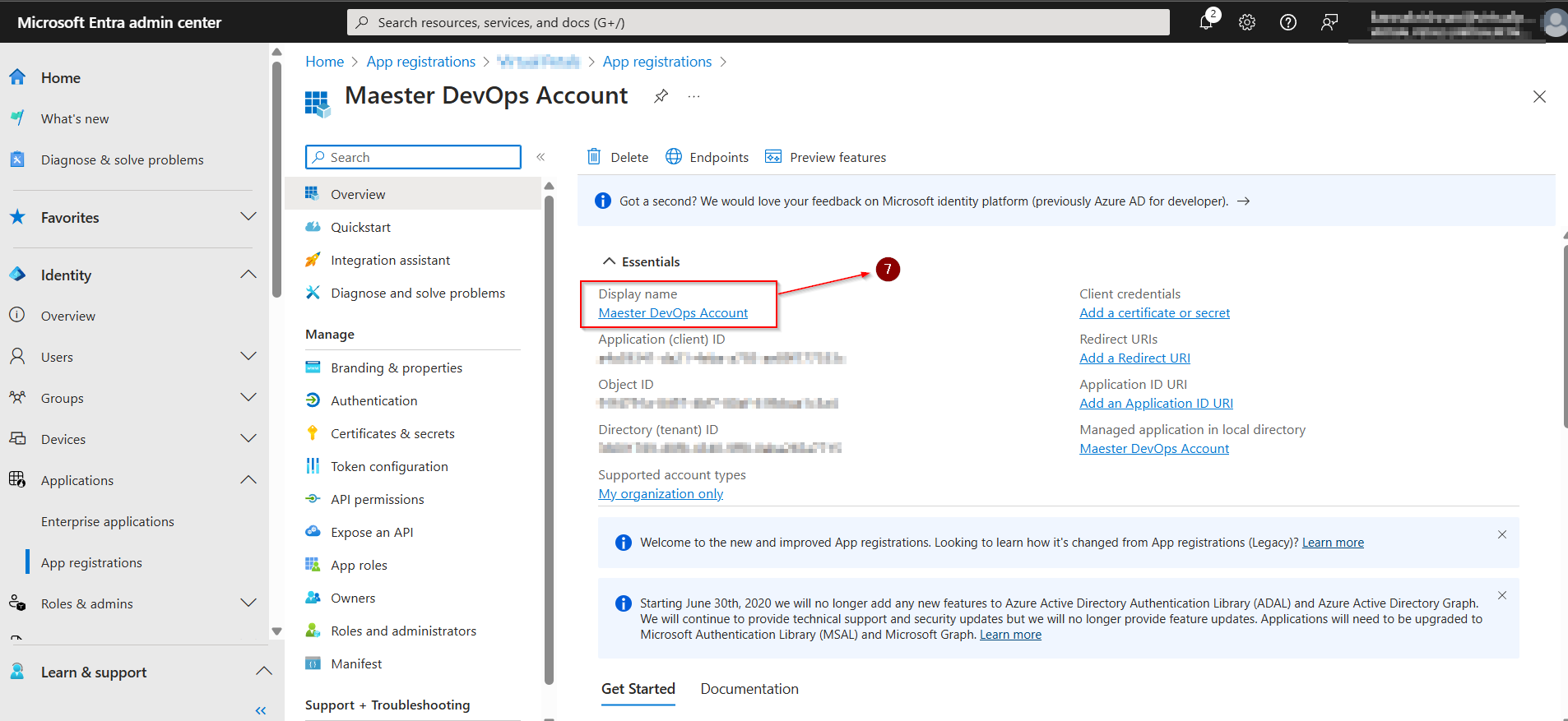
Task: Click Learn more in the ADAL banner
Action: coord(1010,635)
